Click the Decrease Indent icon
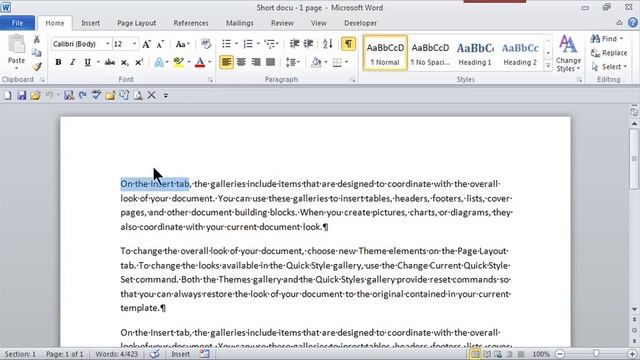Viewport: 640px width, 360px height. (294, 44)
